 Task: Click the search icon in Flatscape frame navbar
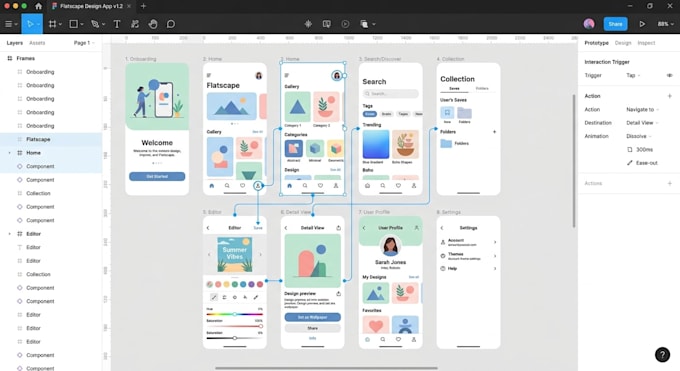point(227,185)
